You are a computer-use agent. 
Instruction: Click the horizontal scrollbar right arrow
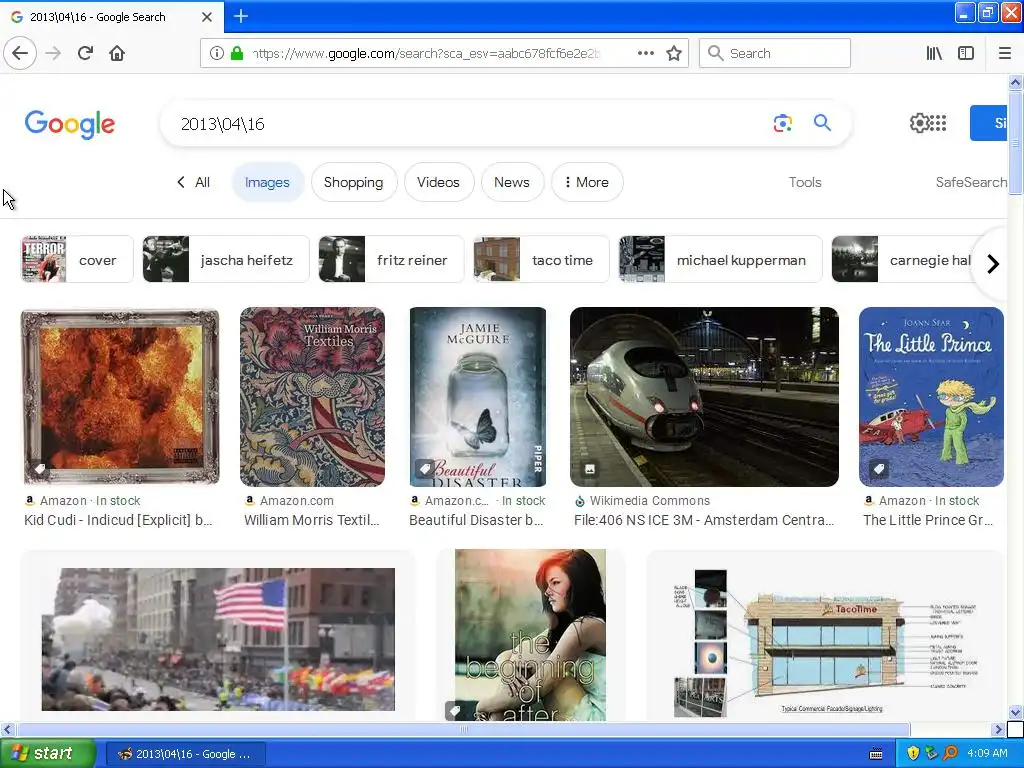999,729
